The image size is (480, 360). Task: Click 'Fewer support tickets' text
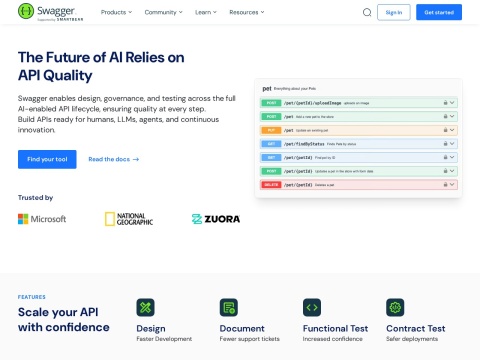tap(249, 339)
